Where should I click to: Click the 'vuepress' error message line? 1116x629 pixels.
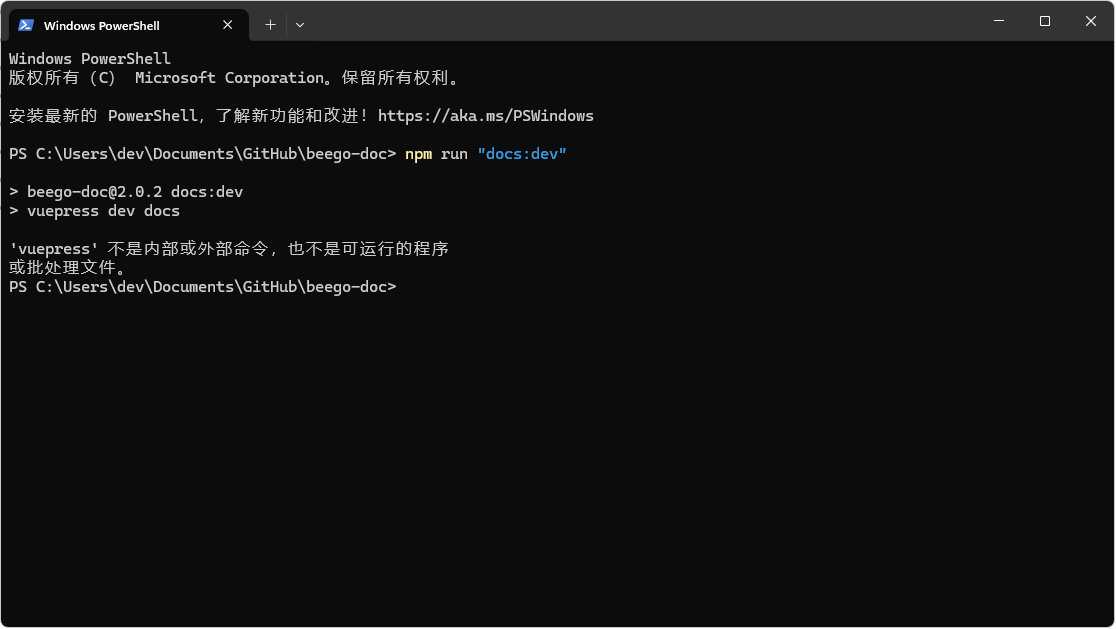(228, 249)
